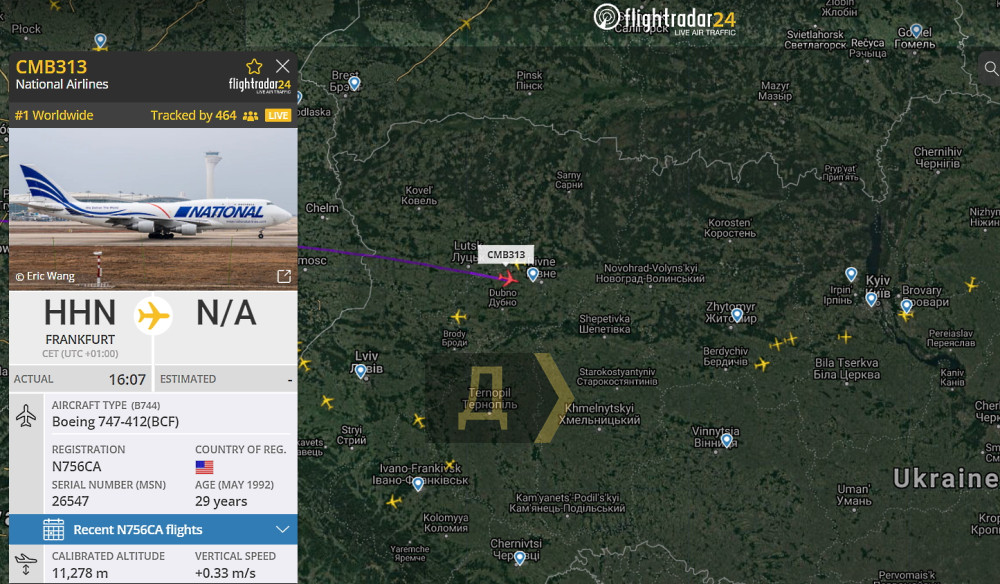Select the yellow aircraft near Brody
Viewport: 1000px width, 584px height.
click(x=459, y=316)
